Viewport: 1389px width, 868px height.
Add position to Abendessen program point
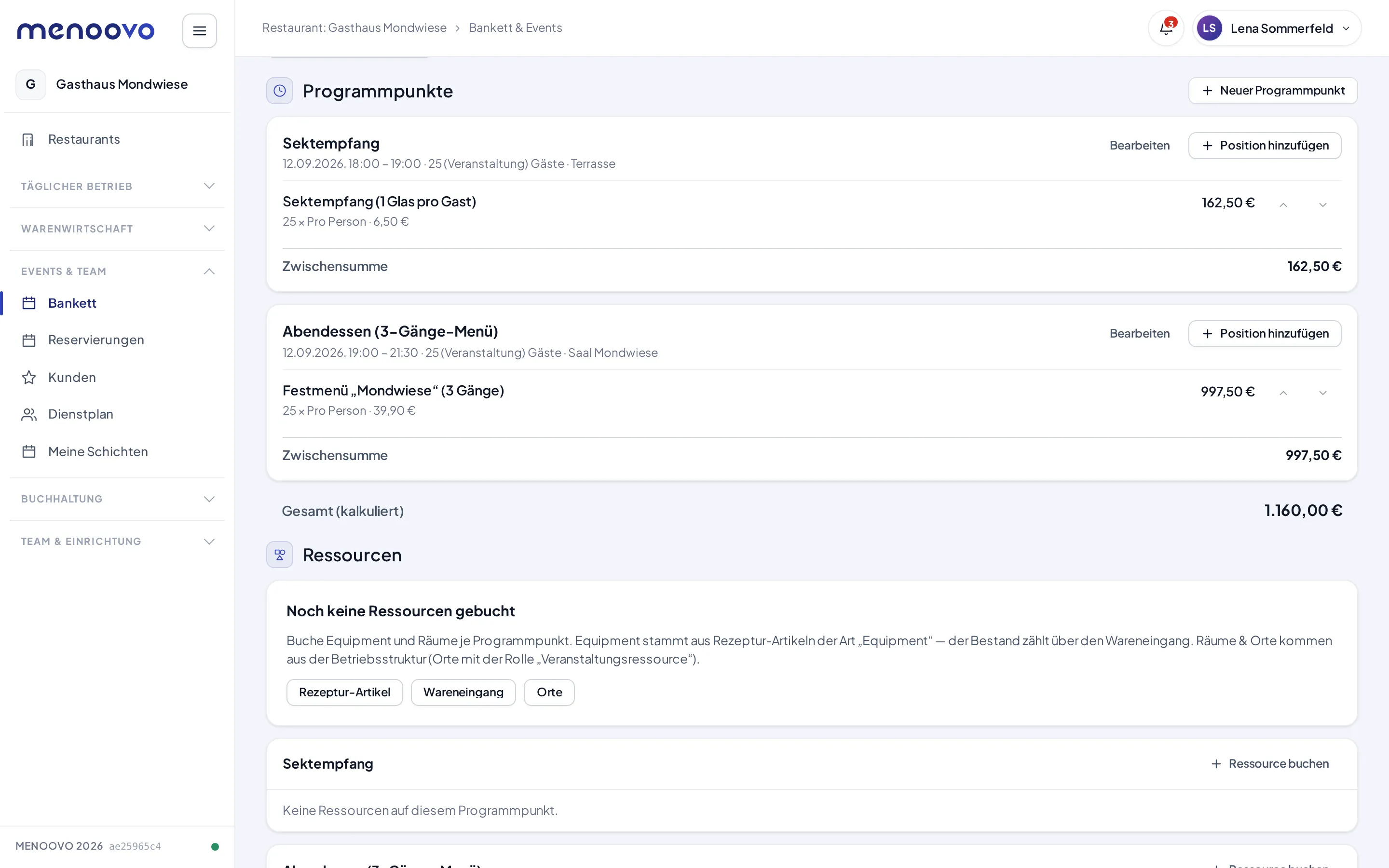(x=1265, y=334)
